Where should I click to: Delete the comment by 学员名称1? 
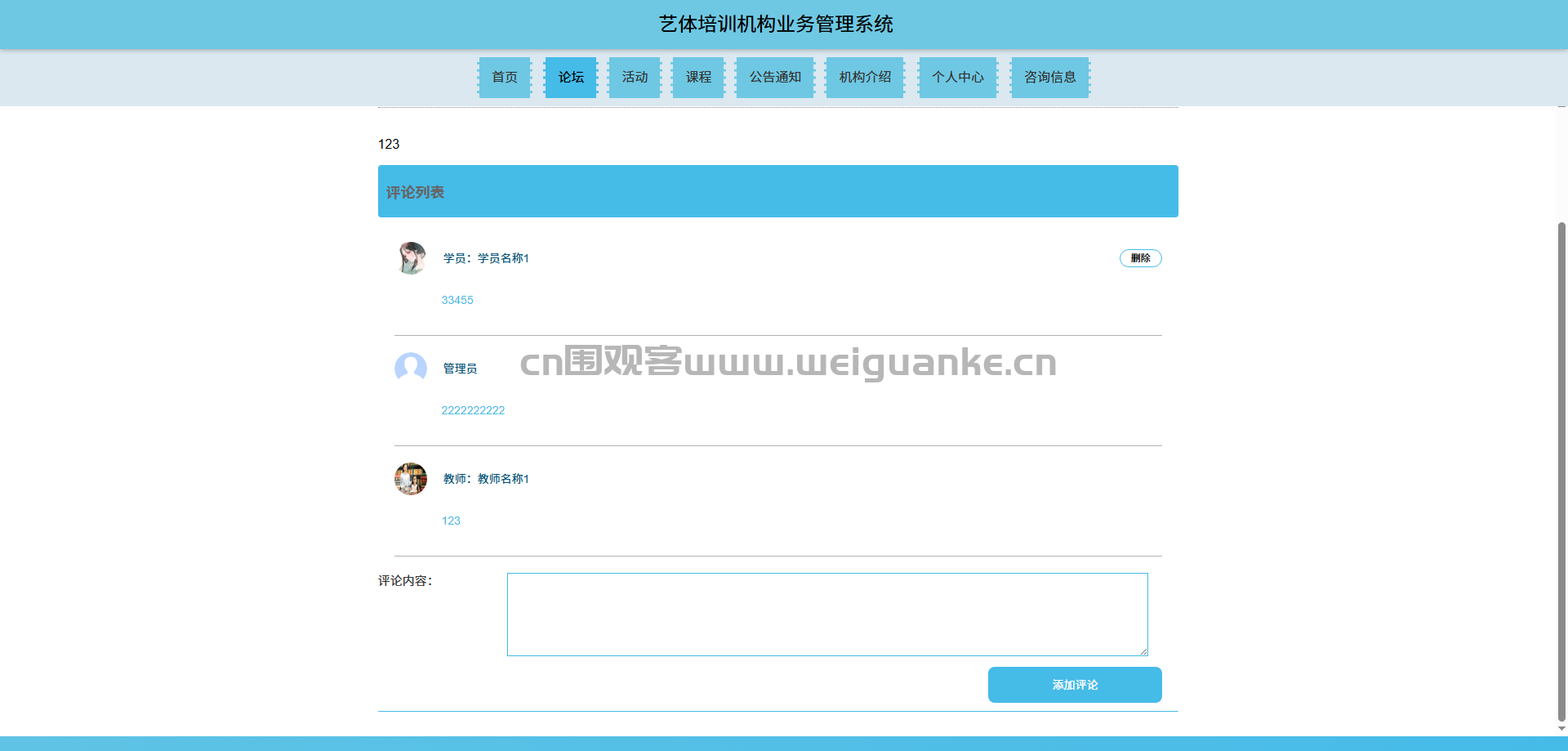point(1140,258)
